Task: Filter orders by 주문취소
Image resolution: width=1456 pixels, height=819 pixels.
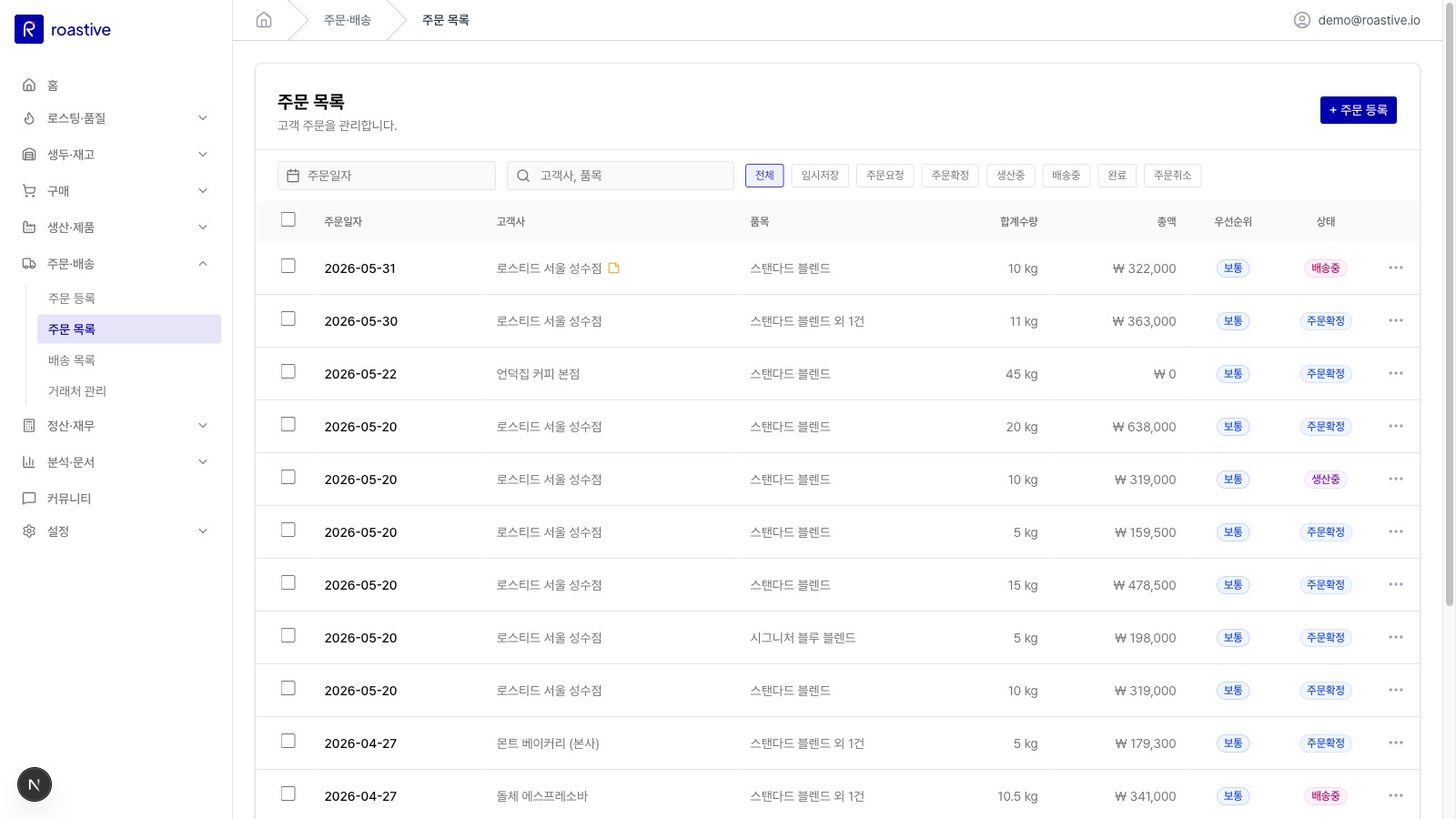Action: coord(1172,176)
